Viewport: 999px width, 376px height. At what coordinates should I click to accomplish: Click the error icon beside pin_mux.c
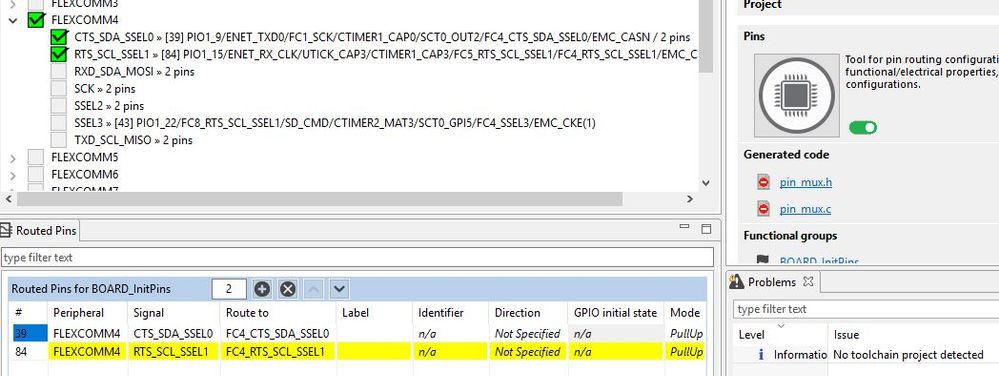point(763,208)
